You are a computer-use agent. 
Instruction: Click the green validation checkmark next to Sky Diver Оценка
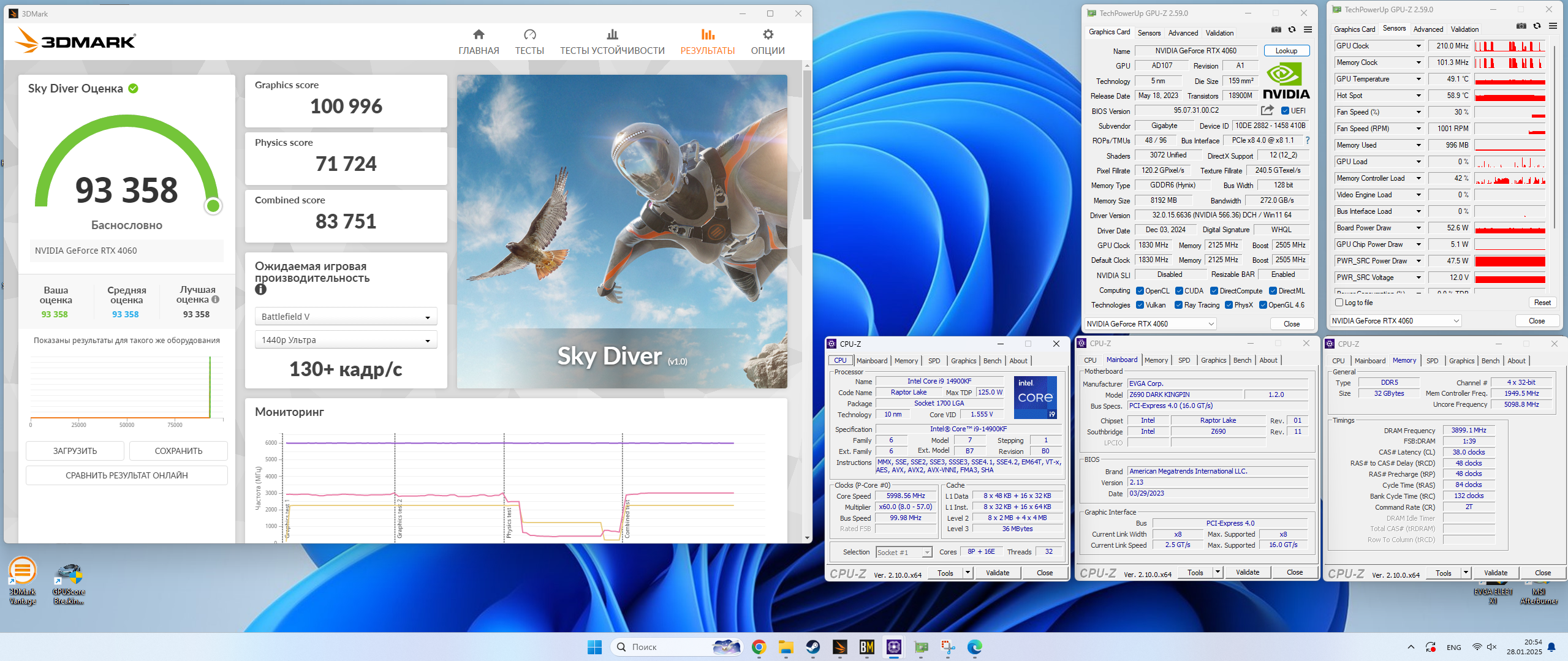pos(133,89)
